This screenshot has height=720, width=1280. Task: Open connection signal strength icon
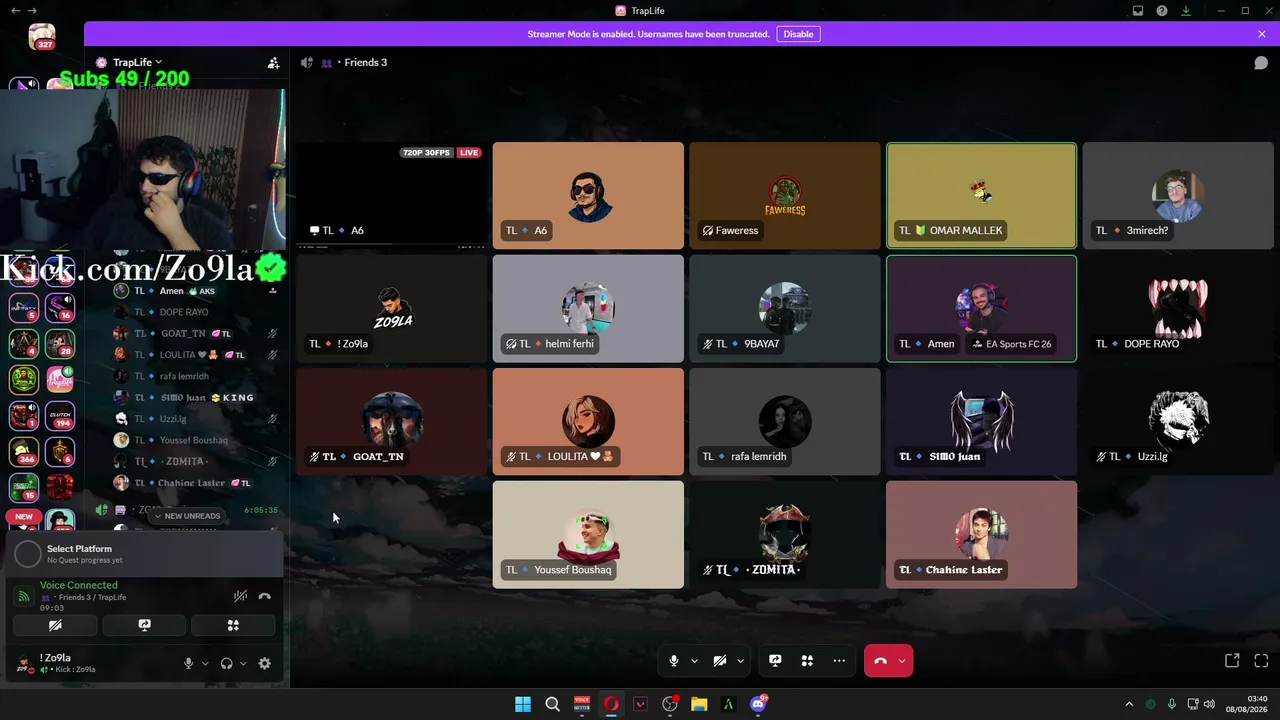(x=24, y=596)
